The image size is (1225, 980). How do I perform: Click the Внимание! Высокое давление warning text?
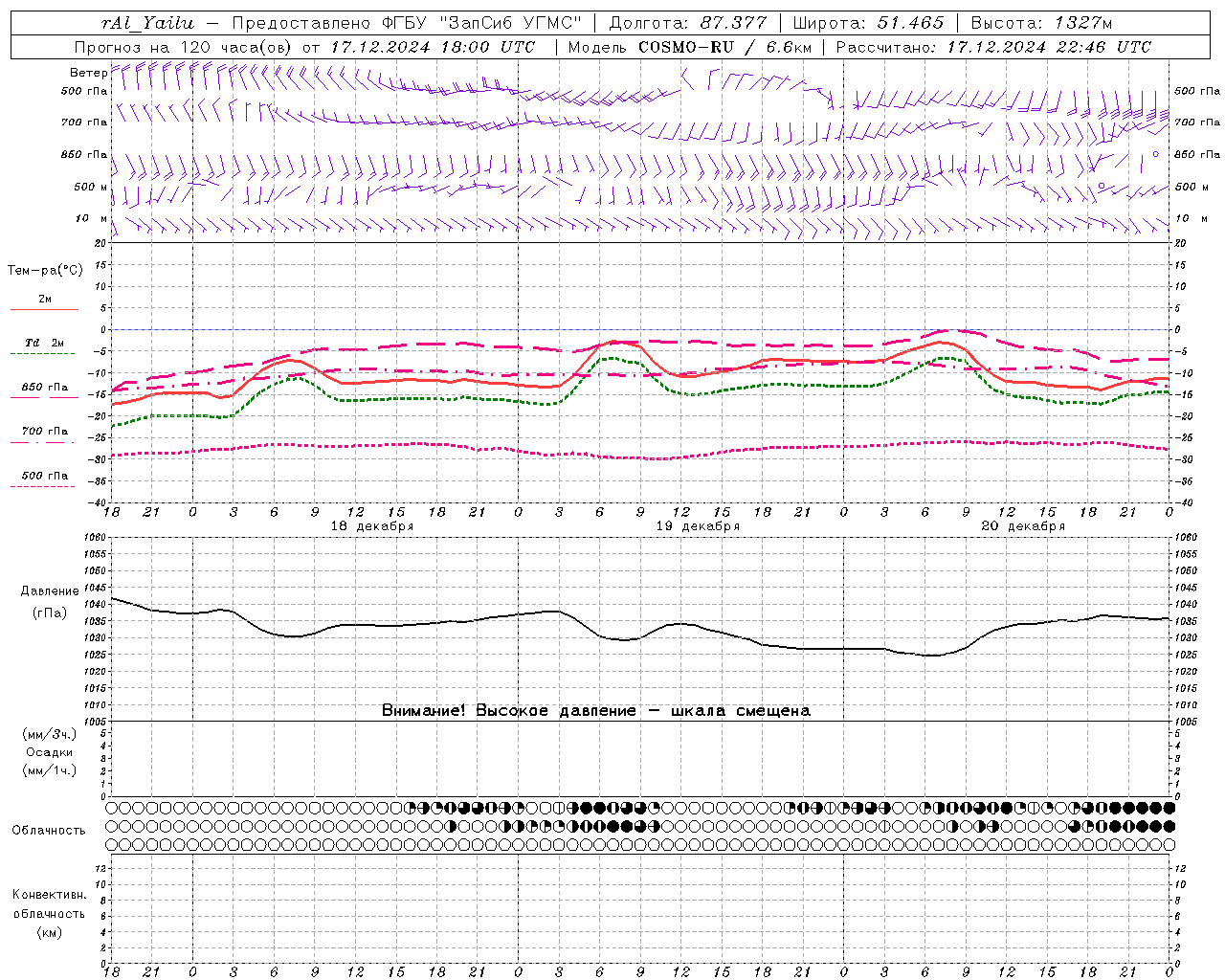pos(595,710)
